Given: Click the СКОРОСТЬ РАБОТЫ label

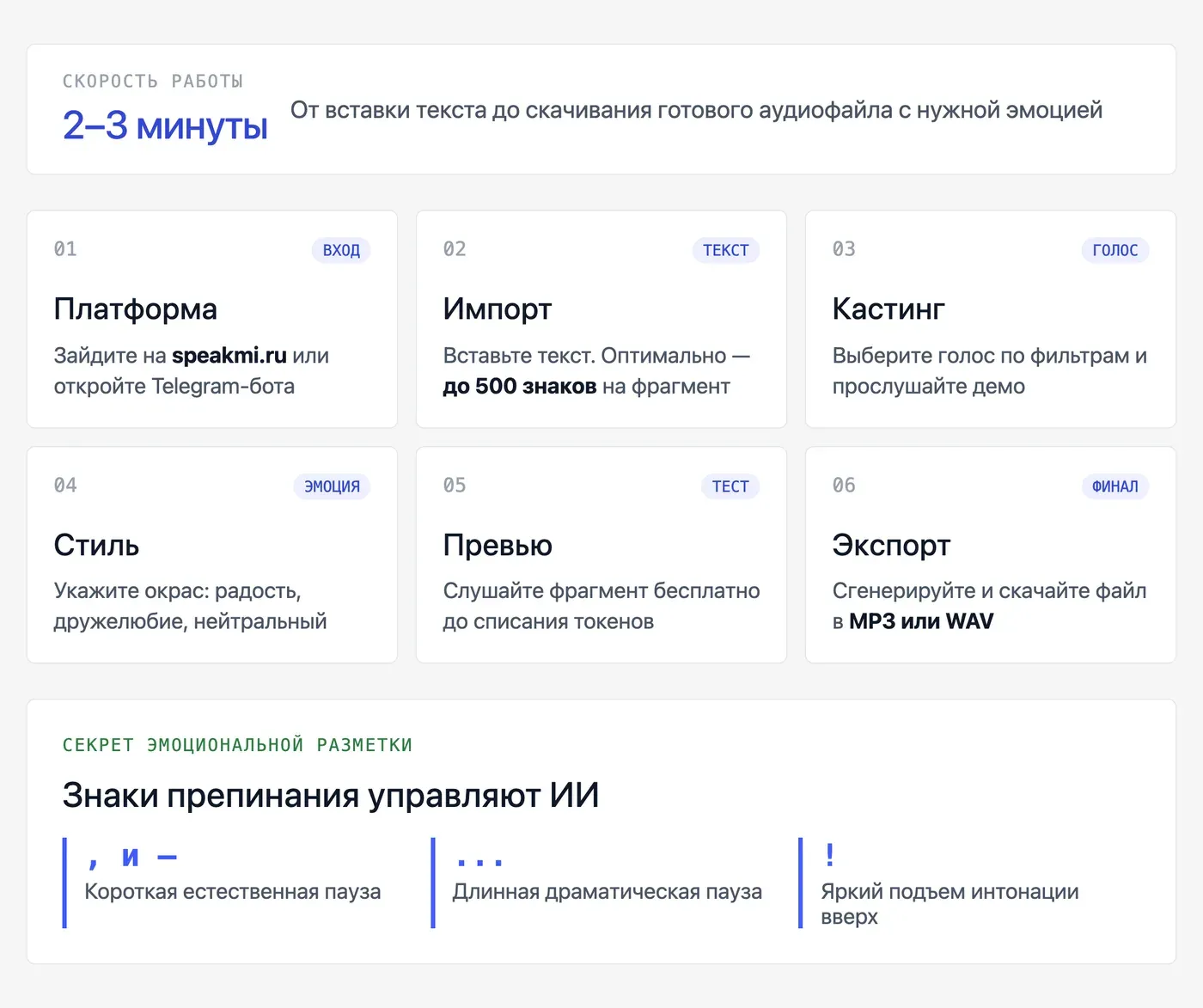Looking at the screenshot, I should pyautogui.click(x=153, y=81).
